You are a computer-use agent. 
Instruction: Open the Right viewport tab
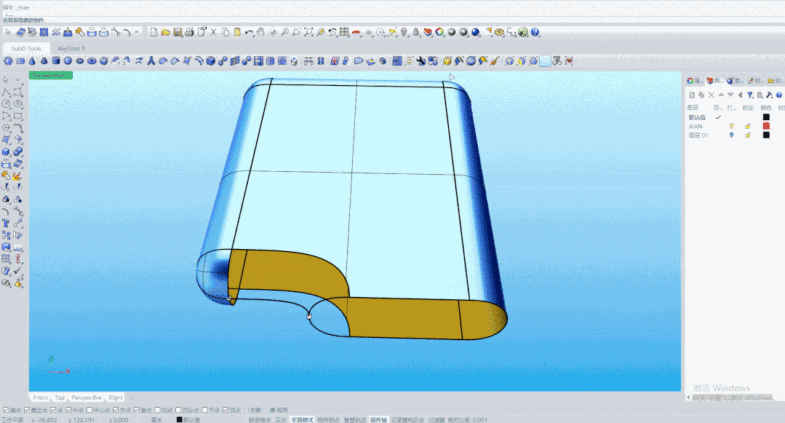[x=116, y=397]
